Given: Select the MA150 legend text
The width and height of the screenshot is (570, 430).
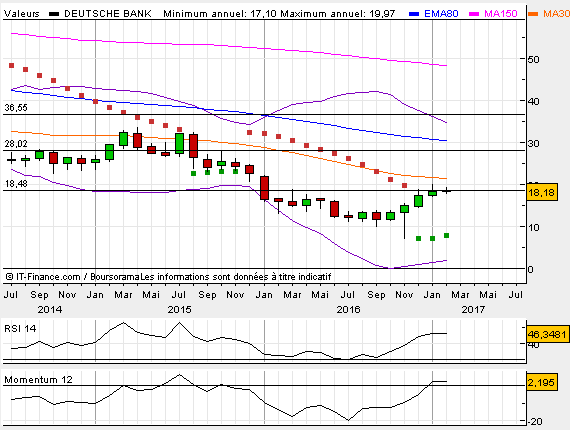Looking at the screenshot, I should [x=501, y=14].
